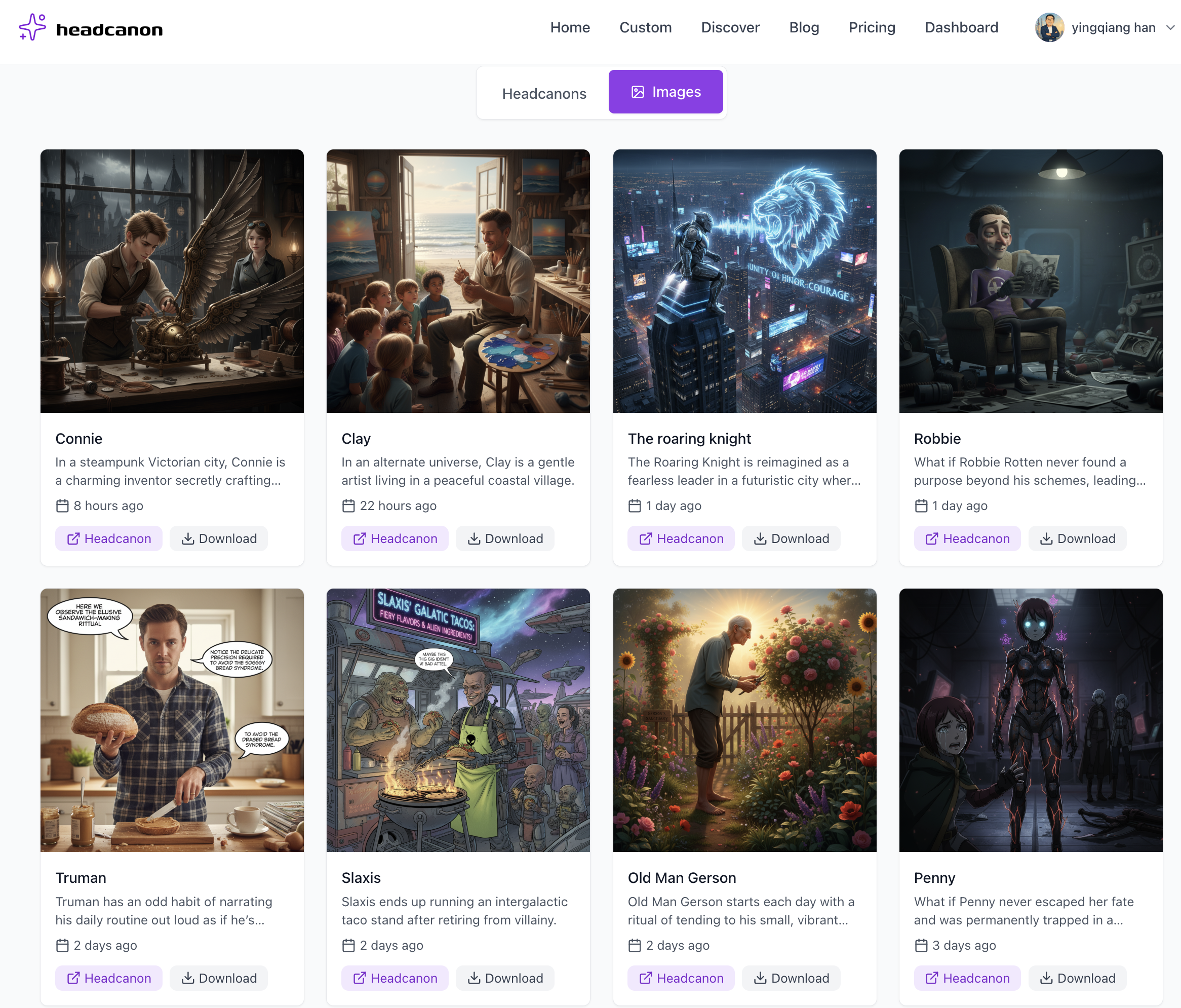Open Old Man Gerson's Headcanon link
The image size is (1181, 1008).
681,978
